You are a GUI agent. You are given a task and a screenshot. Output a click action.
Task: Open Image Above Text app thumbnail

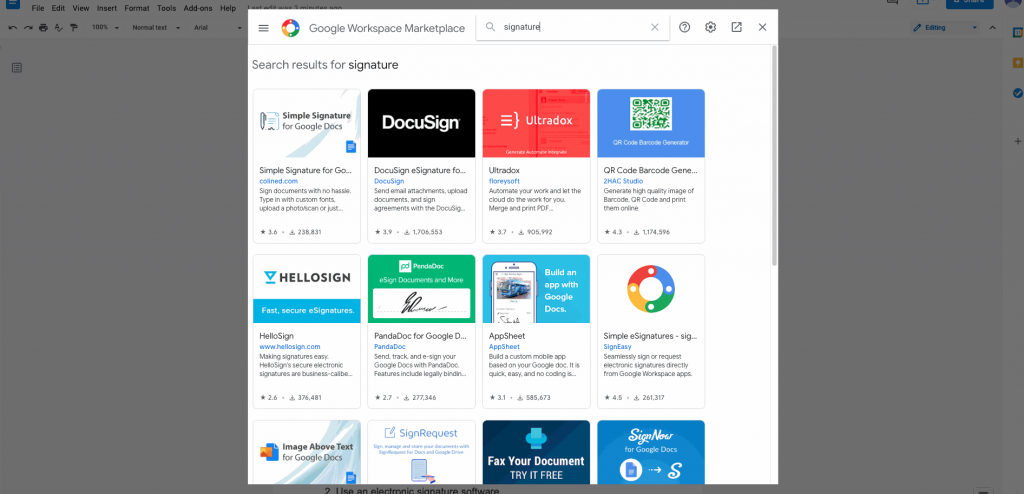click(307, 452)
